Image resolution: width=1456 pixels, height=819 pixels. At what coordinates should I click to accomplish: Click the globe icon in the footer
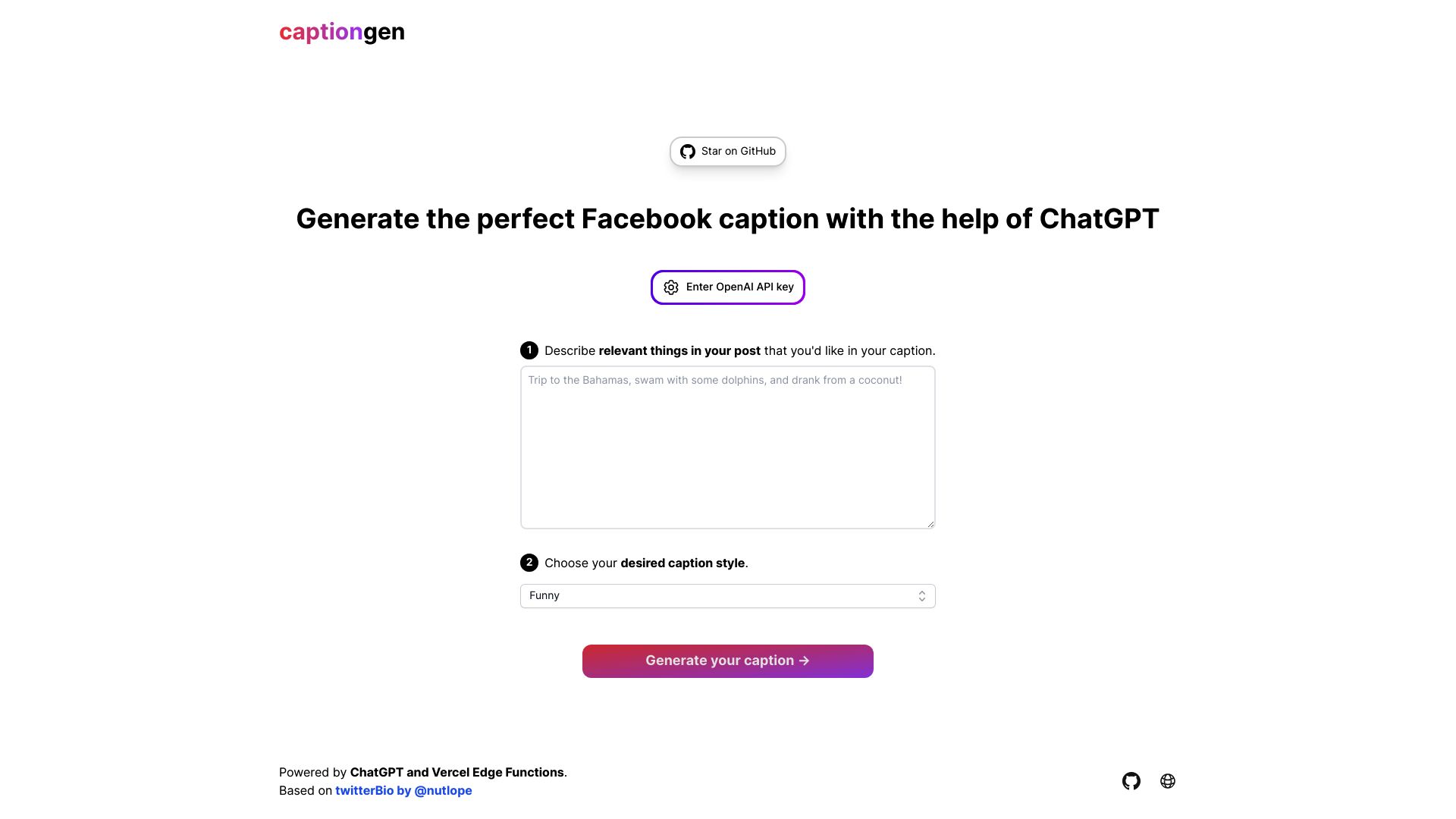tap(1168, 780)
